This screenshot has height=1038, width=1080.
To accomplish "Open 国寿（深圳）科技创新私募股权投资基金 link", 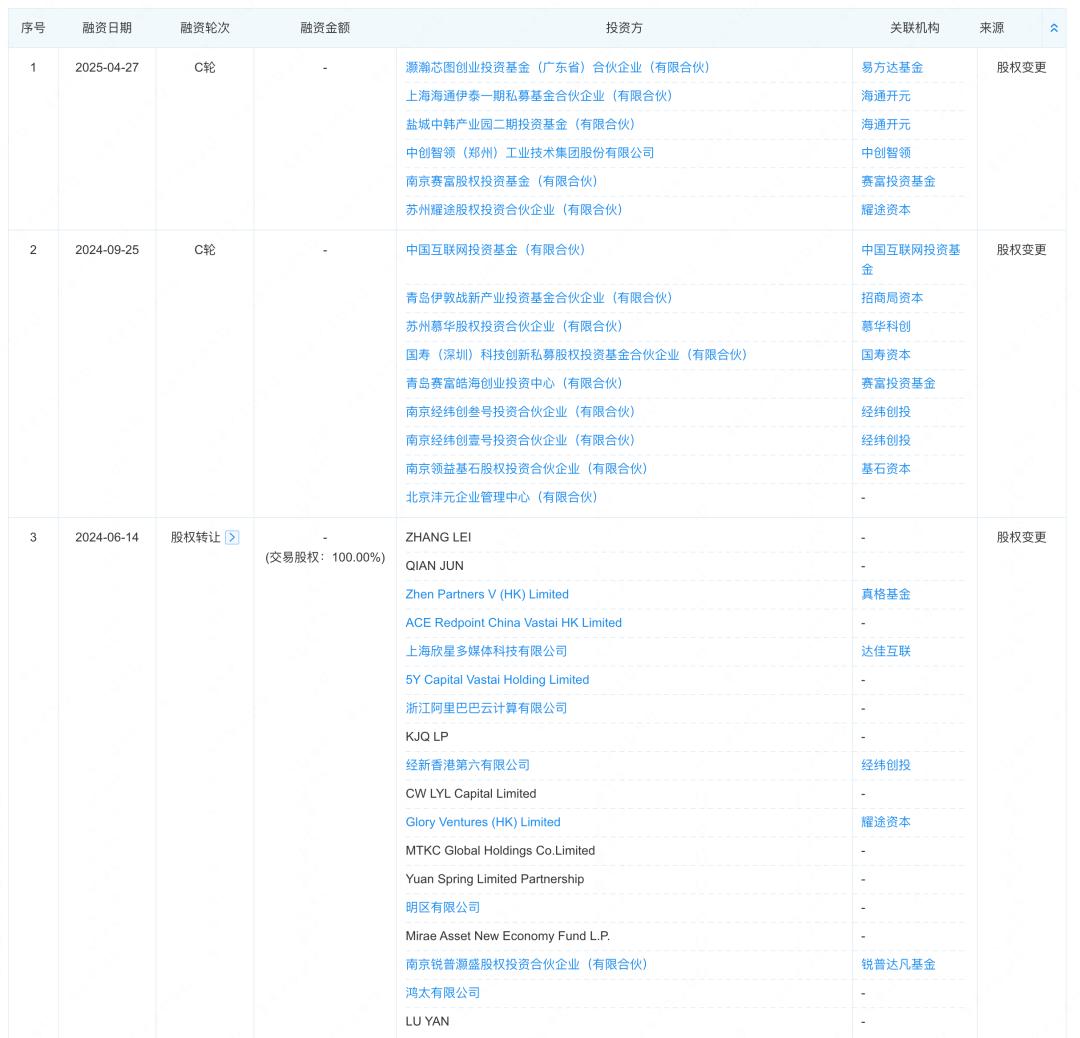I will pos(576,355).
